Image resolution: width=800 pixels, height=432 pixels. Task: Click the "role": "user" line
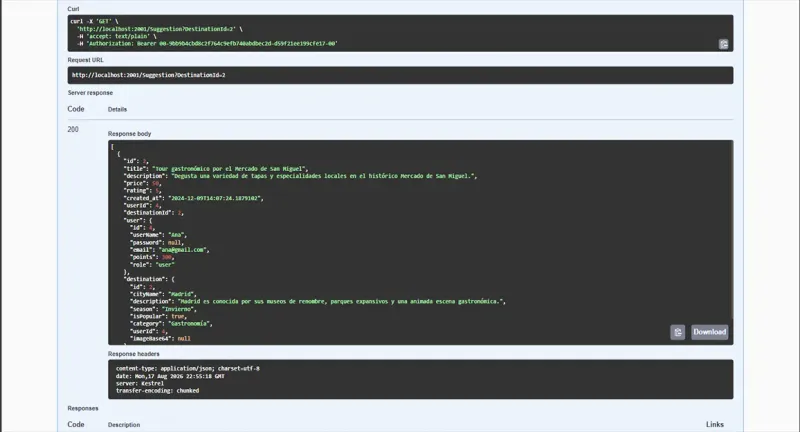pyautogui.click(x=152, y=265)
